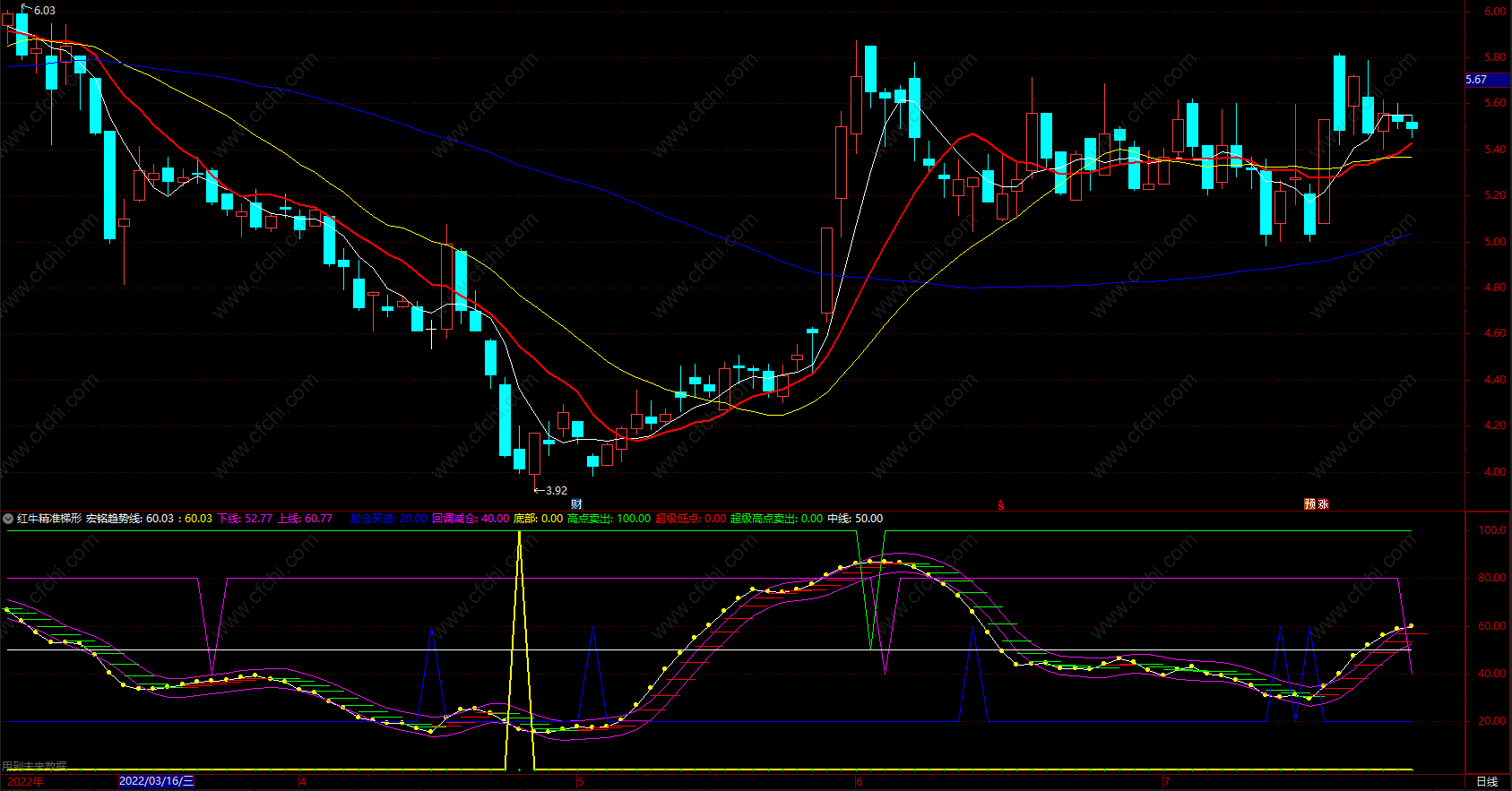The height and width of the screenshot is (791, 1512).
Task: Click the 宏铭趋势线: 60.03 value
Action: tap(131, 519)
